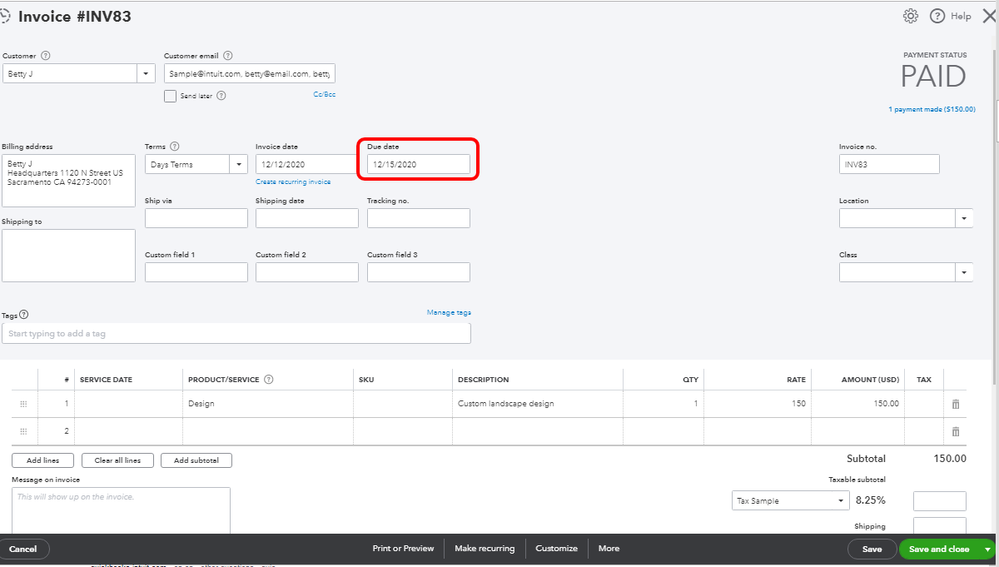Open the Tax Sample rate dropdown
Screen dimensions: 999x567
coord(840,500)
